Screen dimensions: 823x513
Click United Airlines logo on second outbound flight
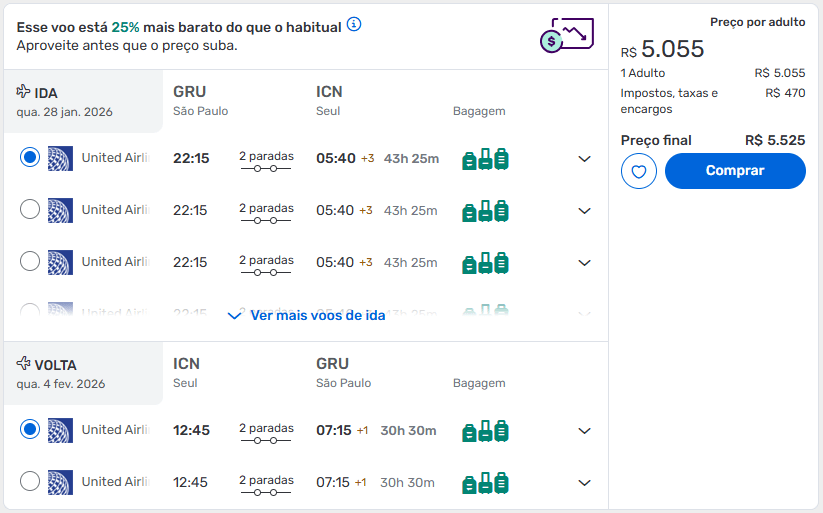click(60, 211)
